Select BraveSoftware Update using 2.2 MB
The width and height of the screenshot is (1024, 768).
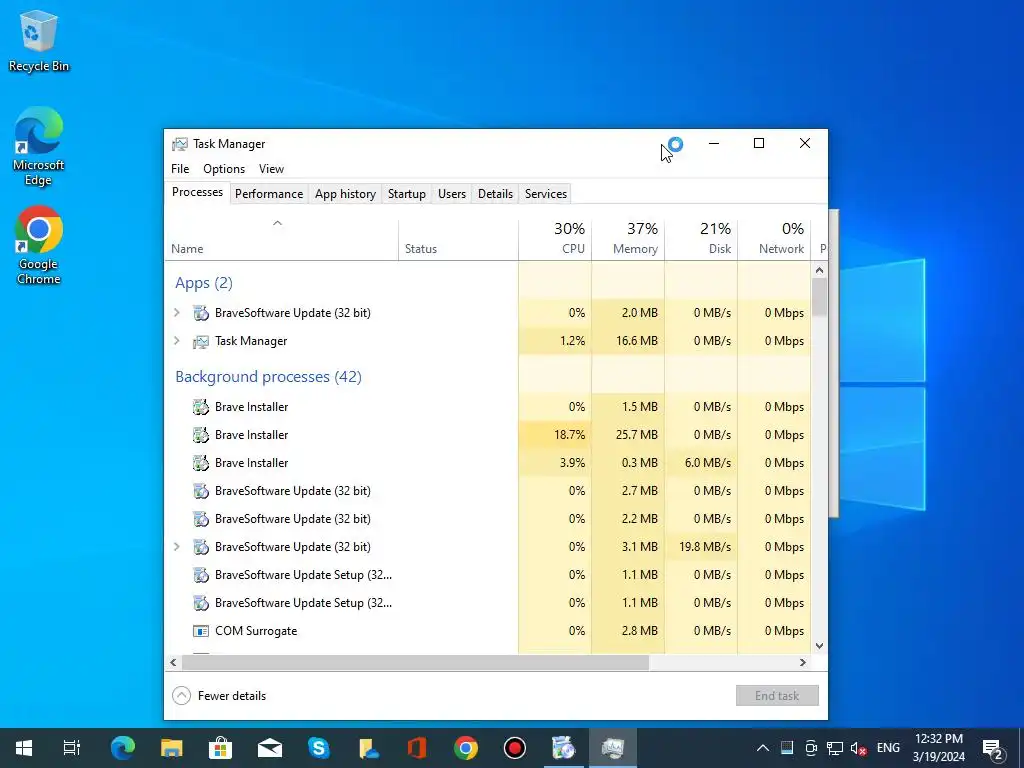[488, 519]
